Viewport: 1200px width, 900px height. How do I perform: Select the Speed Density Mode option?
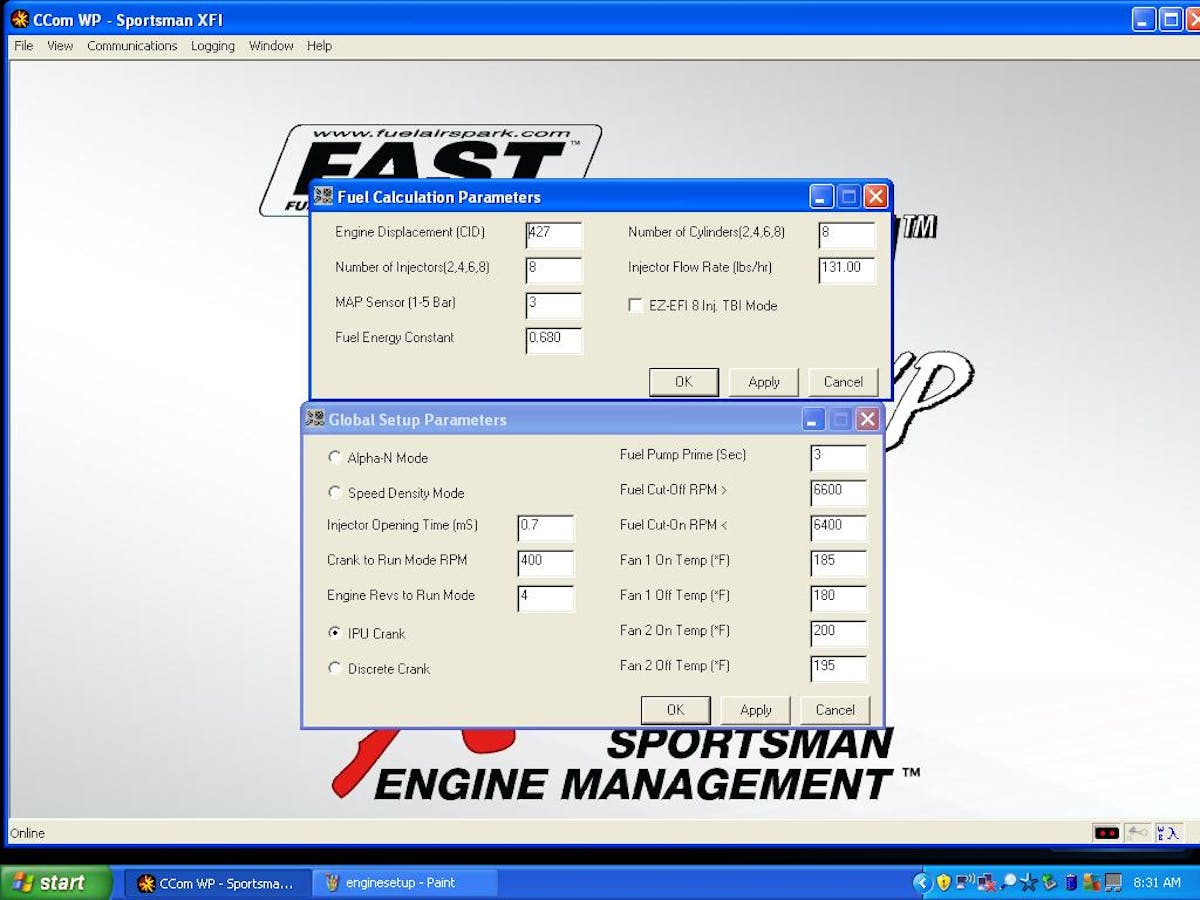point(335,493)
